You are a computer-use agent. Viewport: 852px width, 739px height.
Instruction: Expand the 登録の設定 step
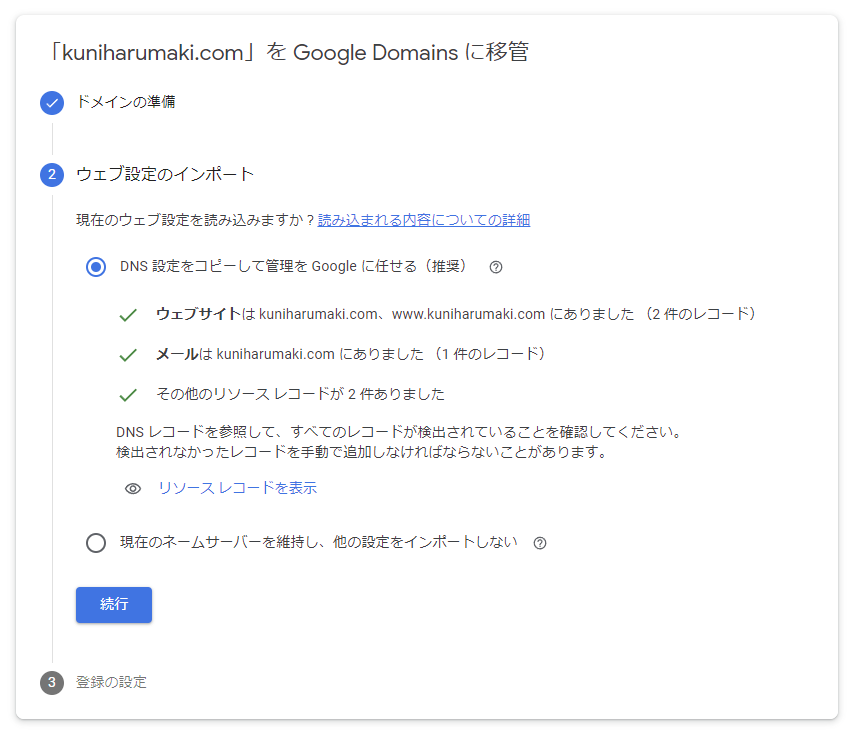tap(111, 682)
